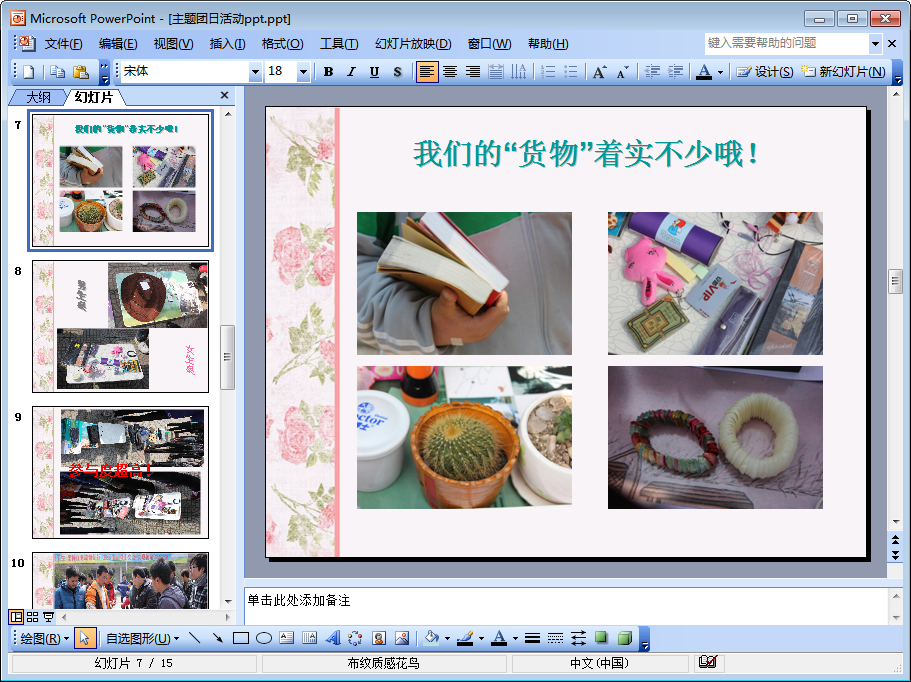This screenshot has width=911, height=682.
Task: Increase font size with large A icon
Action: pos(599,71)
